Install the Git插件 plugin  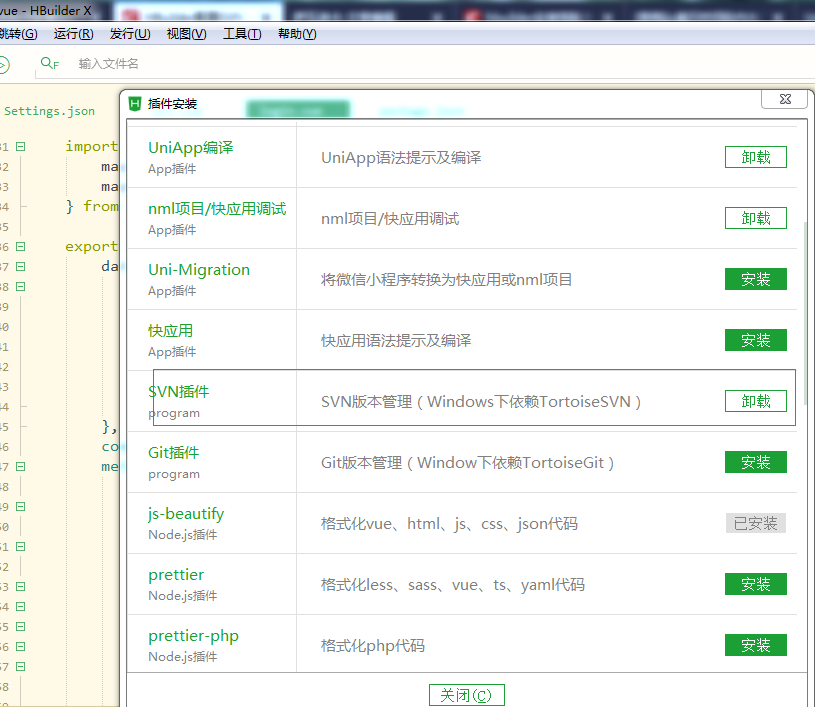click(755, 462)
